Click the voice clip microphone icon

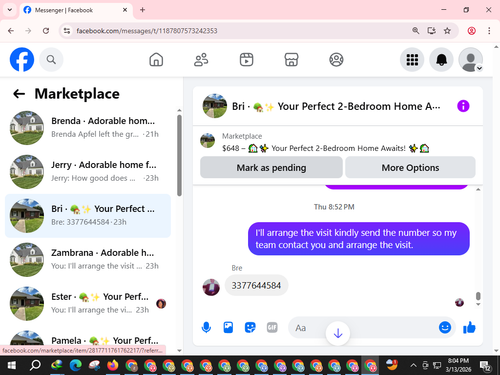pyautogui.click(x=206, y=327)
